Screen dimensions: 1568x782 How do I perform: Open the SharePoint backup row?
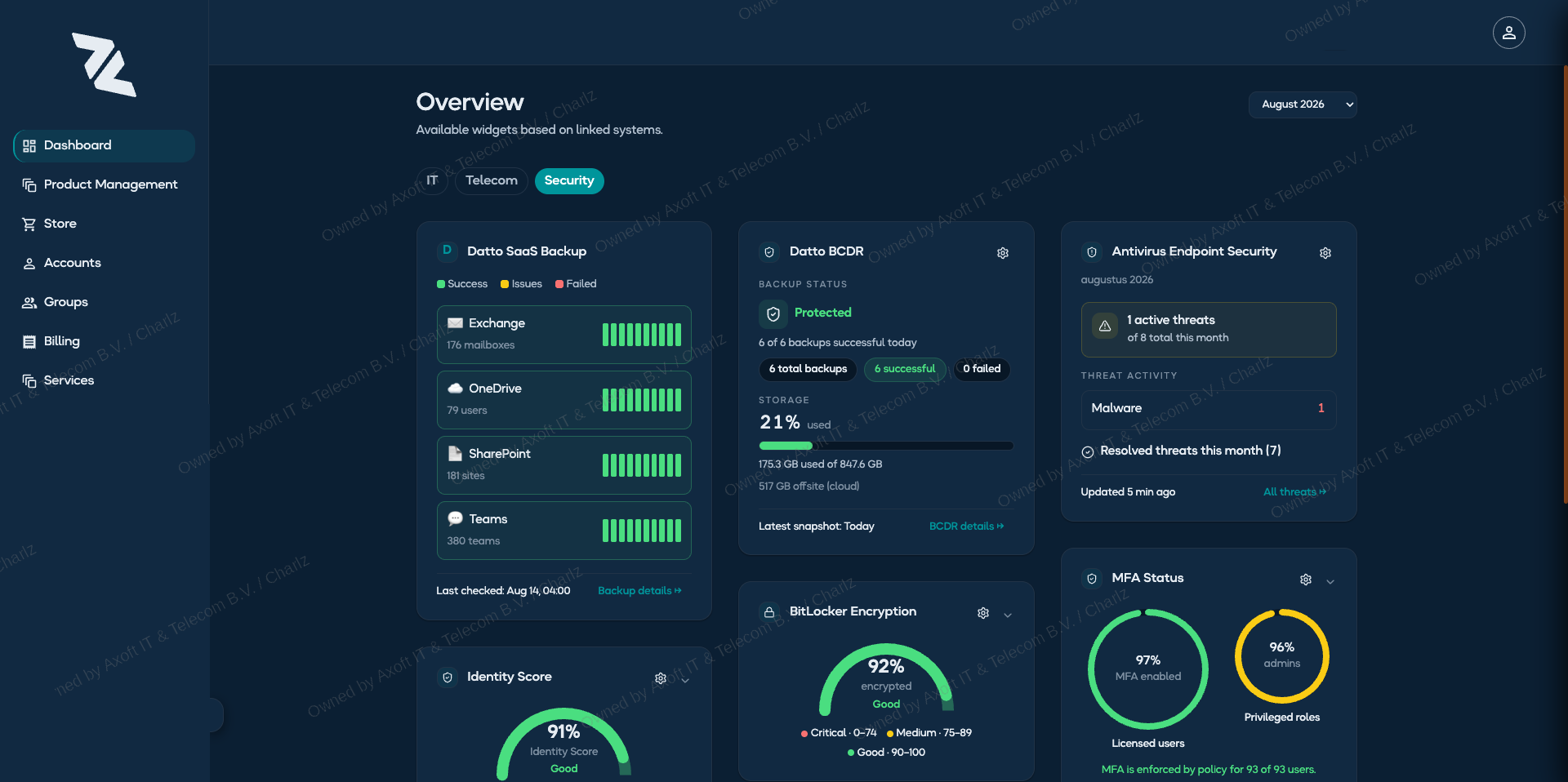pyautogui.click(x=564, y=465)
